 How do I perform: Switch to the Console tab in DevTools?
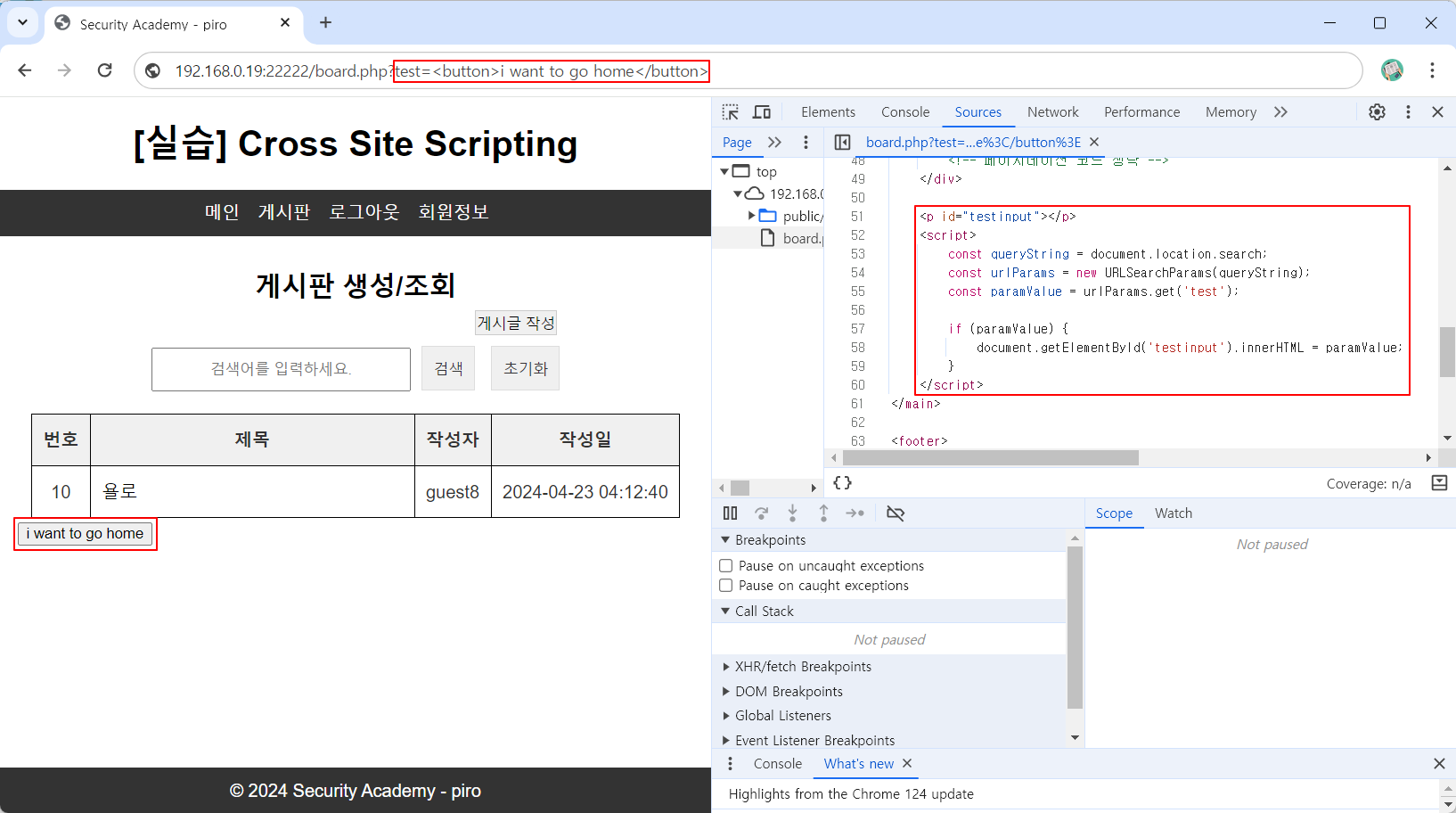point(905,112)
